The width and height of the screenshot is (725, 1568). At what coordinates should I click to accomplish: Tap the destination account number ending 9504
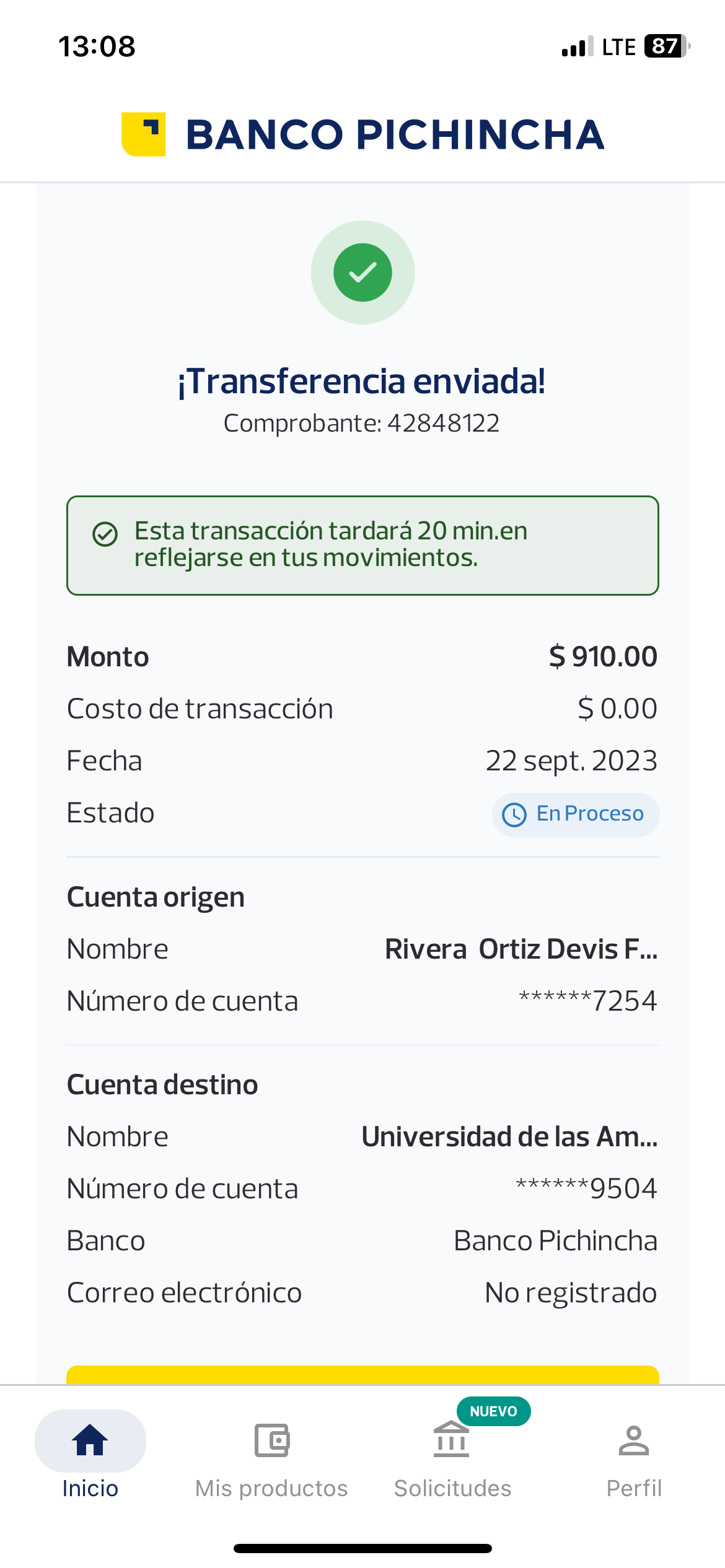tap(586, 1188)
